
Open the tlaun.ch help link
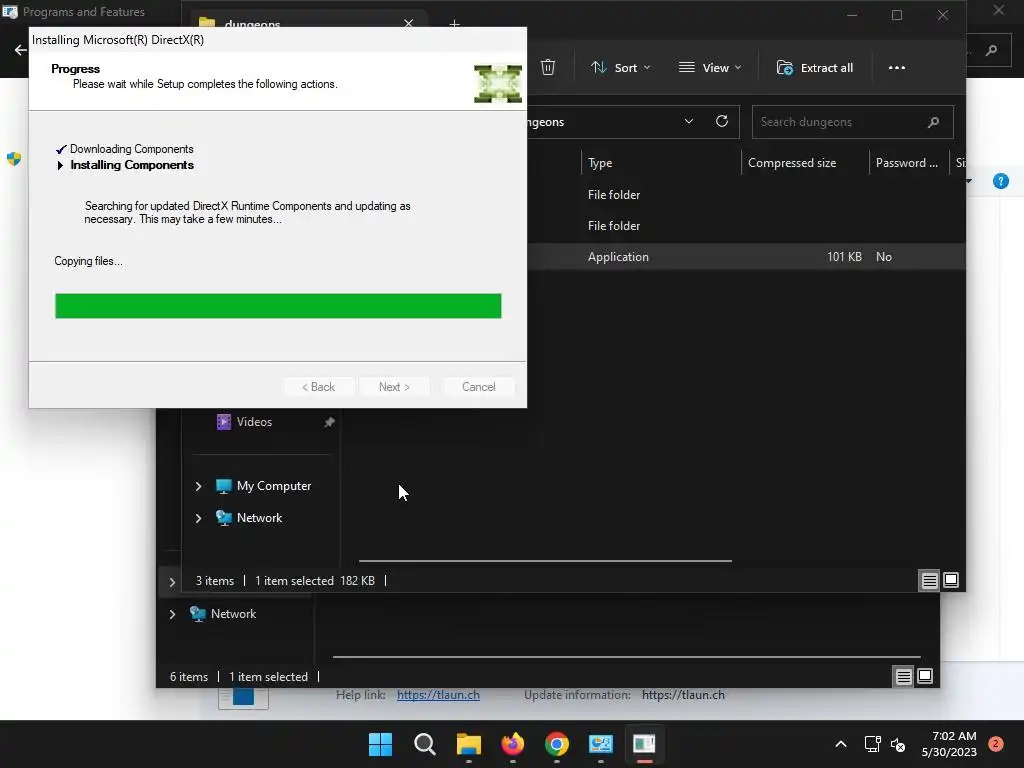coord(438,695)
